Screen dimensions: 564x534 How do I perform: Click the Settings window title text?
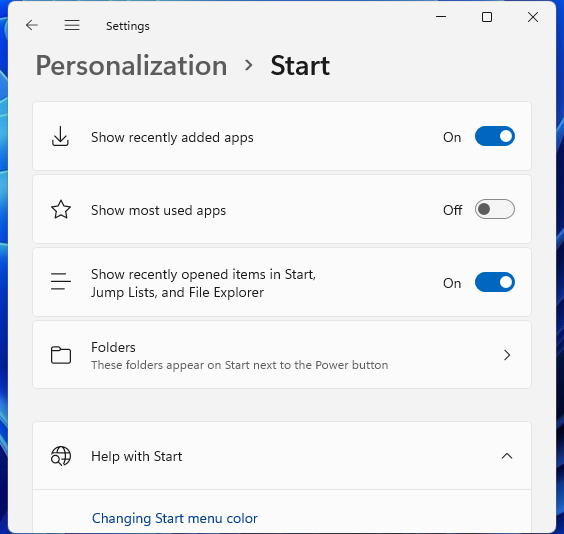(x=128, y=26)
